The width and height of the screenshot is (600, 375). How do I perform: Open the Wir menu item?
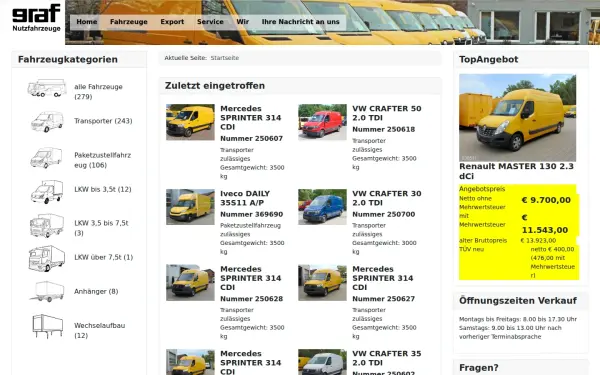click(x=243, y=22)
